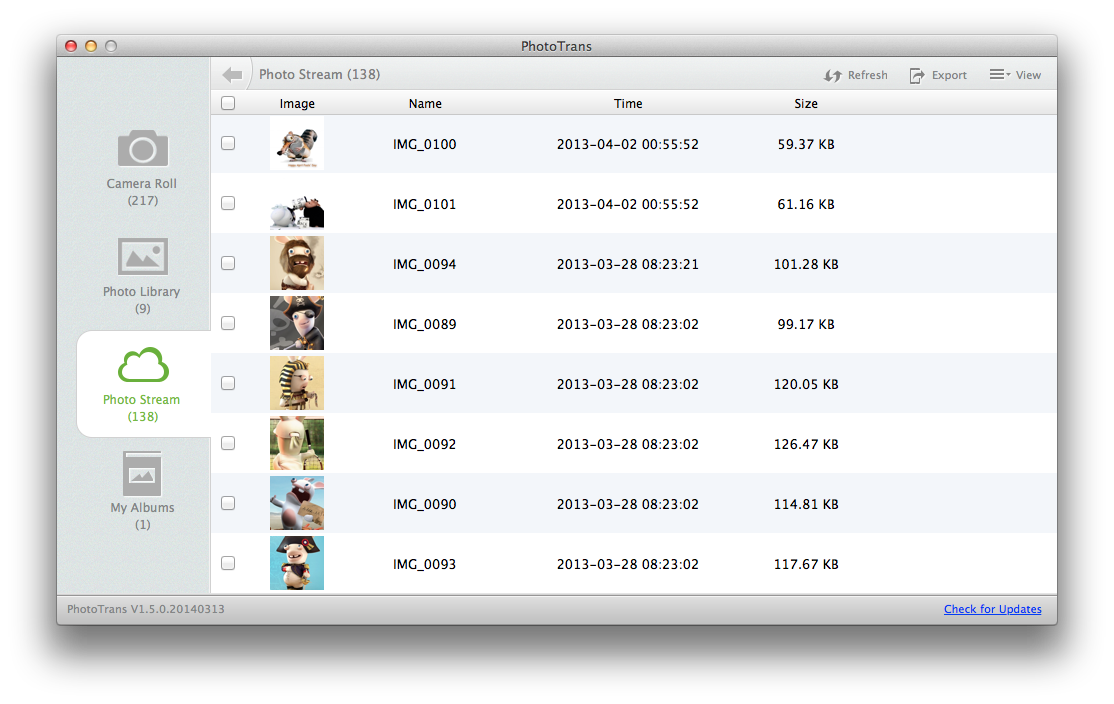Click the file name IMG_0093
Image resolution: width=1114 pixels, height=704 pixels.
(x=424, y=565)
